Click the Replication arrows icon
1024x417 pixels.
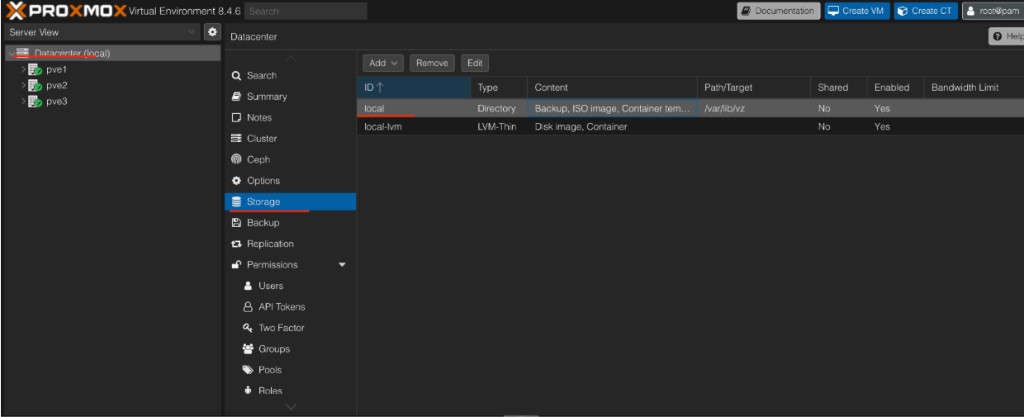[x=236, y=244]
